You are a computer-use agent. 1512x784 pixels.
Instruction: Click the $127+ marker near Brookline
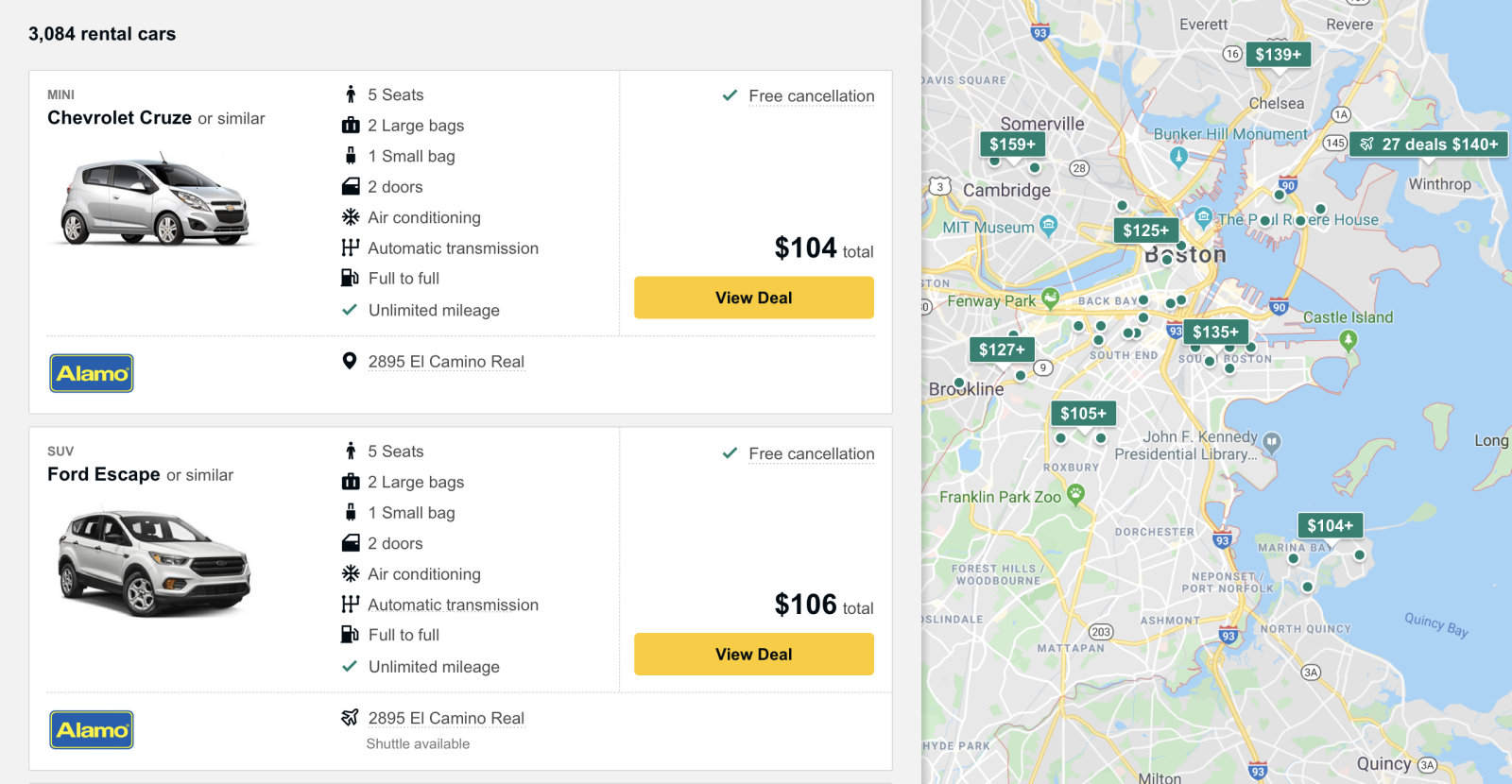coord(1002,350)
